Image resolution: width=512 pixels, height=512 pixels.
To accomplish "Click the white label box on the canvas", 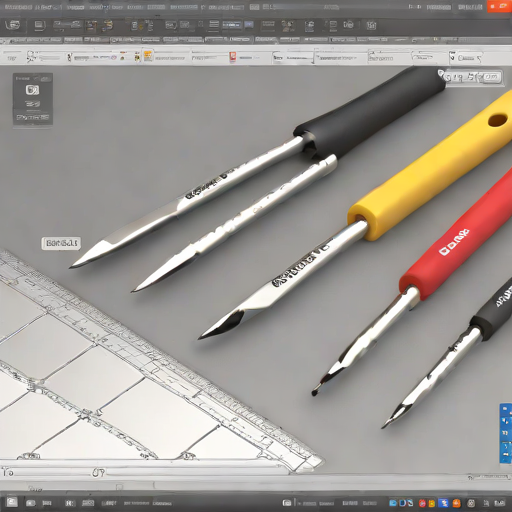I will pyautogui.click(x=61, y=243).
